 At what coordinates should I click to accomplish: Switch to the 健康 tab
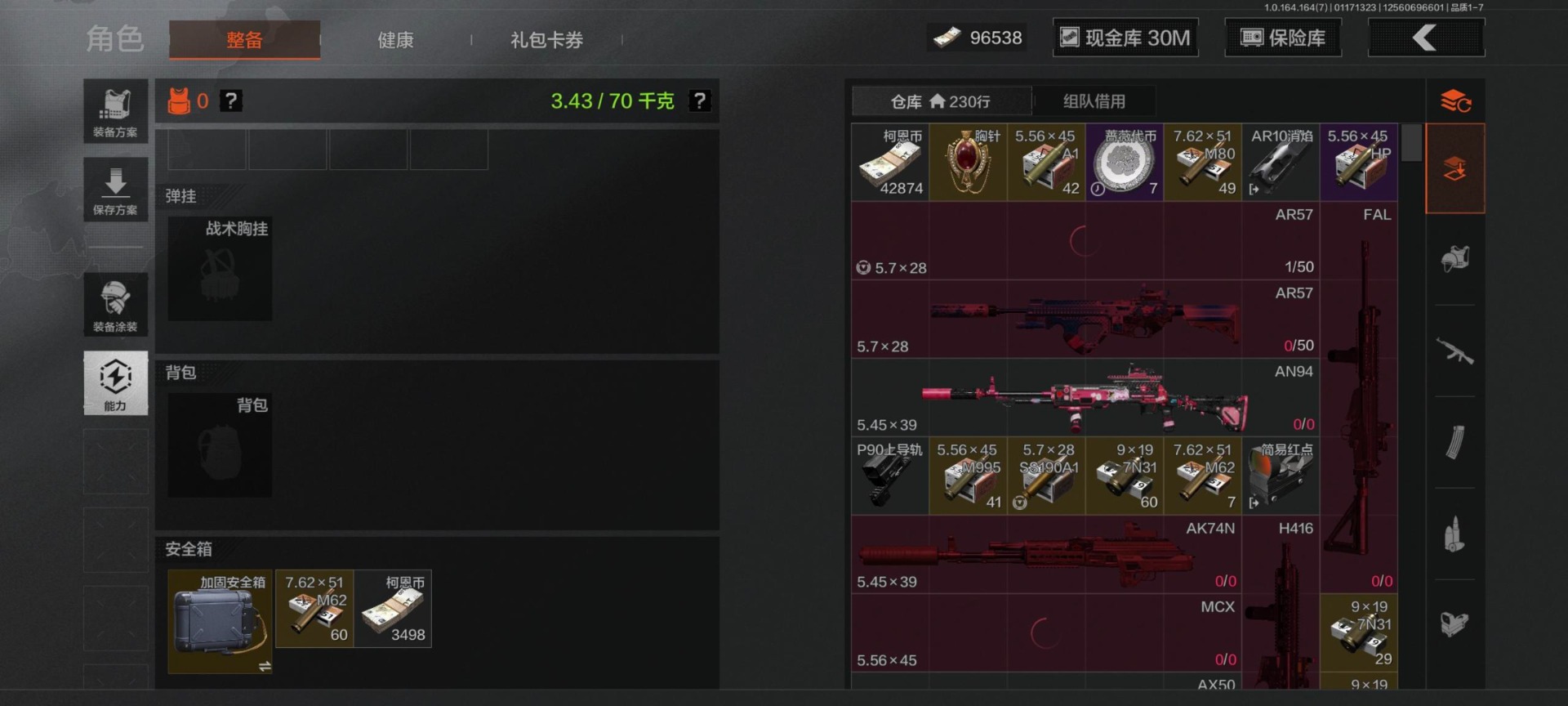[395, 40]
